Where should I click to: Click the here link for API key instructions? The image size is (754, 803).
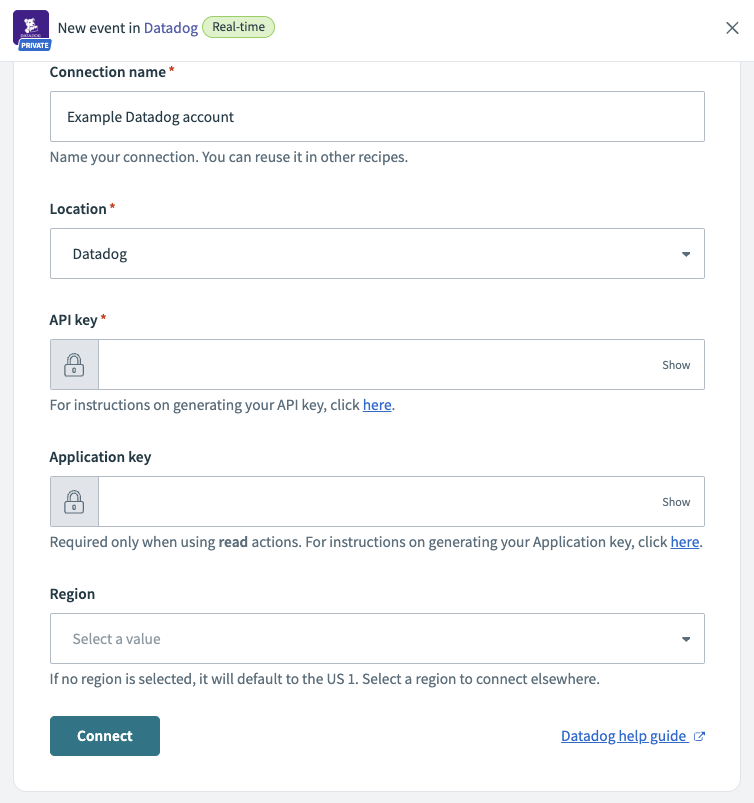pyautogui.click(x=377, y=405)
